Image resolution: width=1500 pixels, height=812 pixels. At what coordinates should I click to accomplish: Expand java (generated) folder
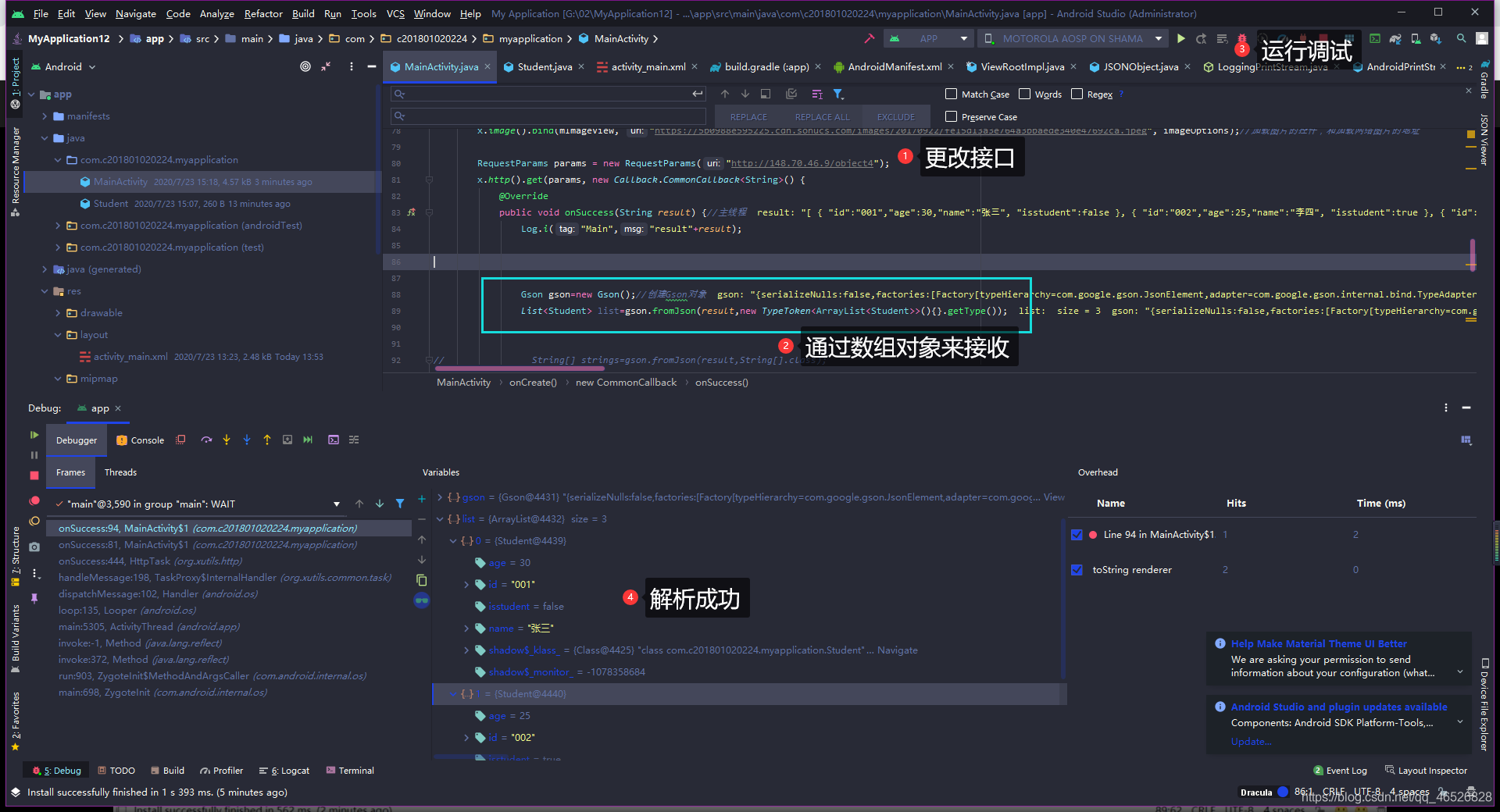[x=45, y=269]
